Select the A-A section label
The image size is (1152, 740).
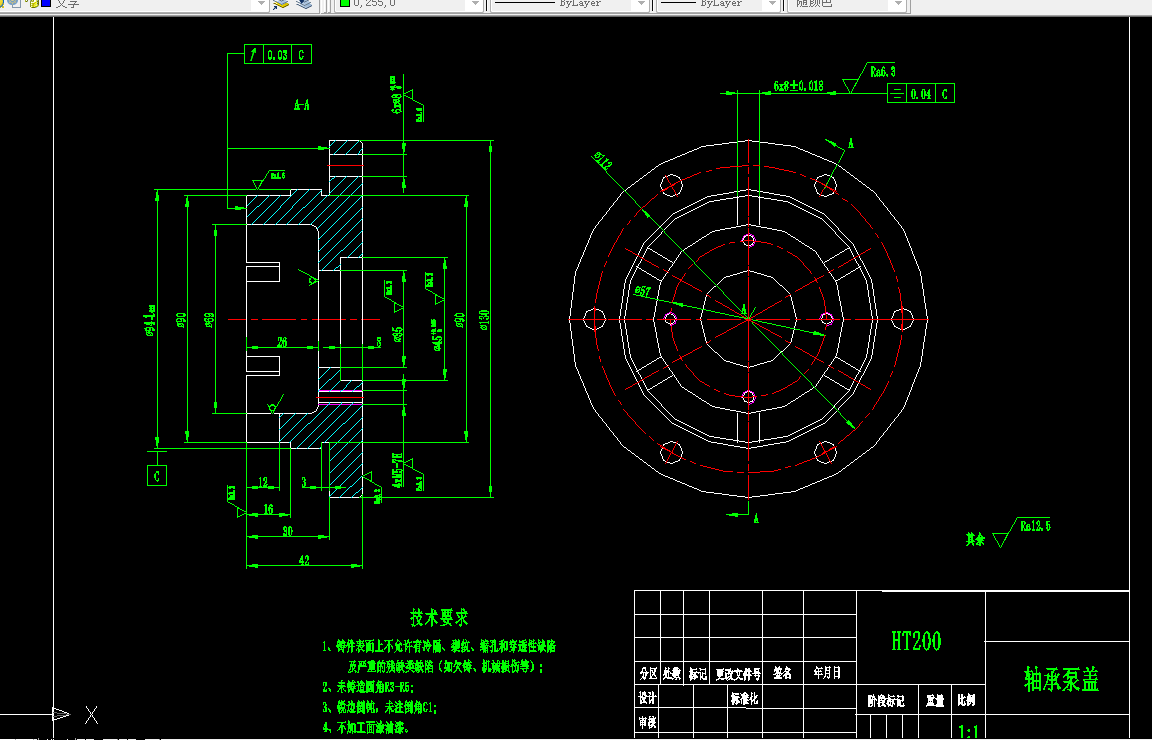pos(301,105)
